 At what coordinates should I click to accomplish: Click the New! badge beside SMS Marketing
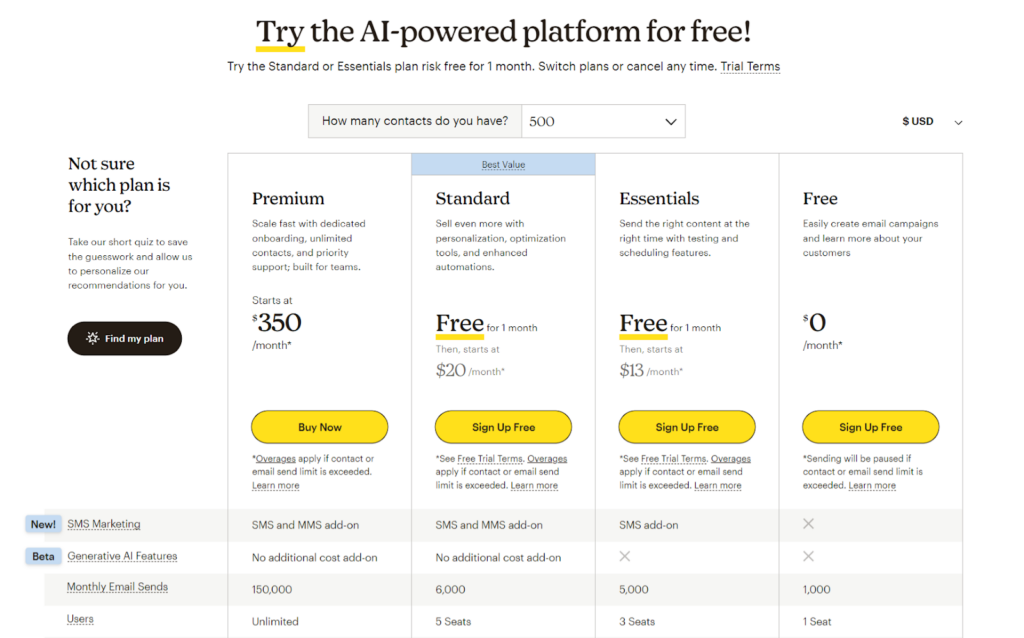[x=43, y=524]
